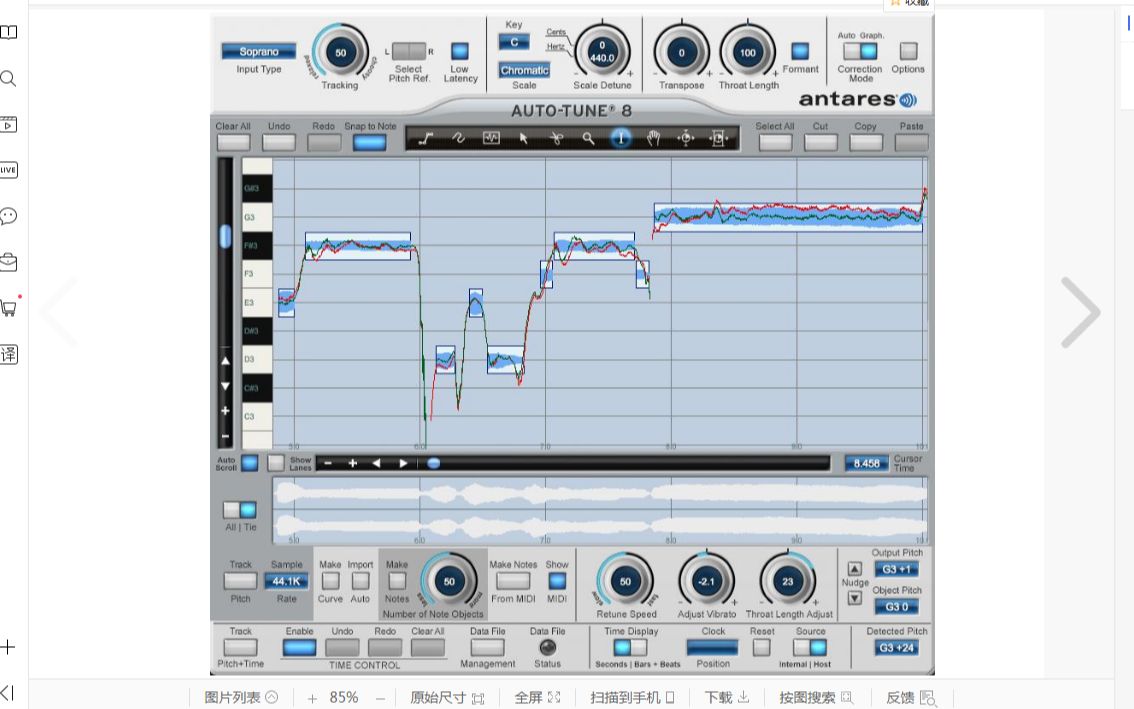Zoom in horizontally with plus button
The width and height of the screenshot is (1134, 709).
[x=352, y=463]
